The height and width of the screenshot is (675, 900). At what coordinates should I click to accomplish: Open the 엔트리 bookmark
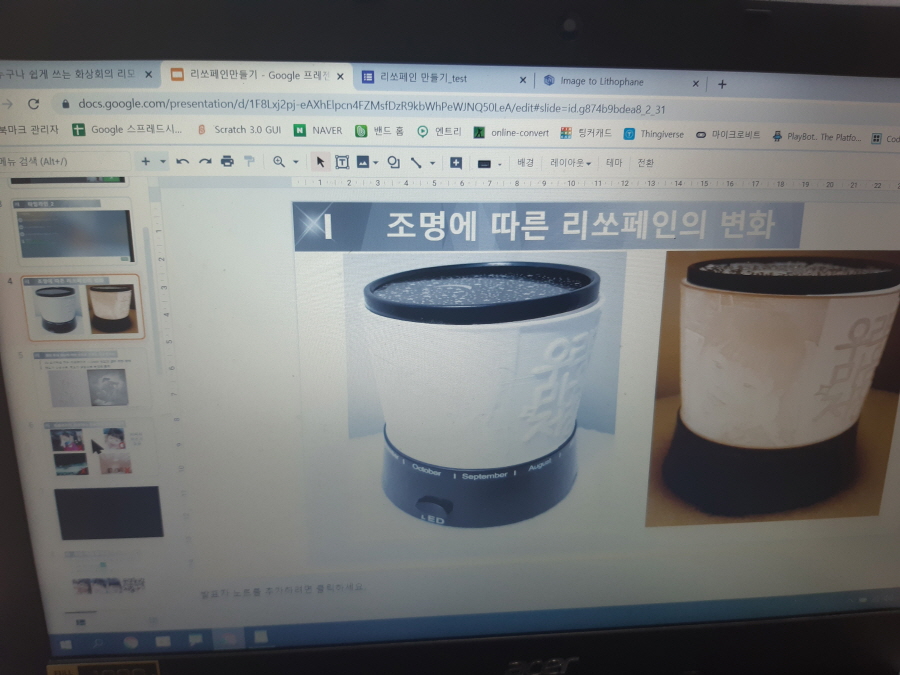coord(439,132)
